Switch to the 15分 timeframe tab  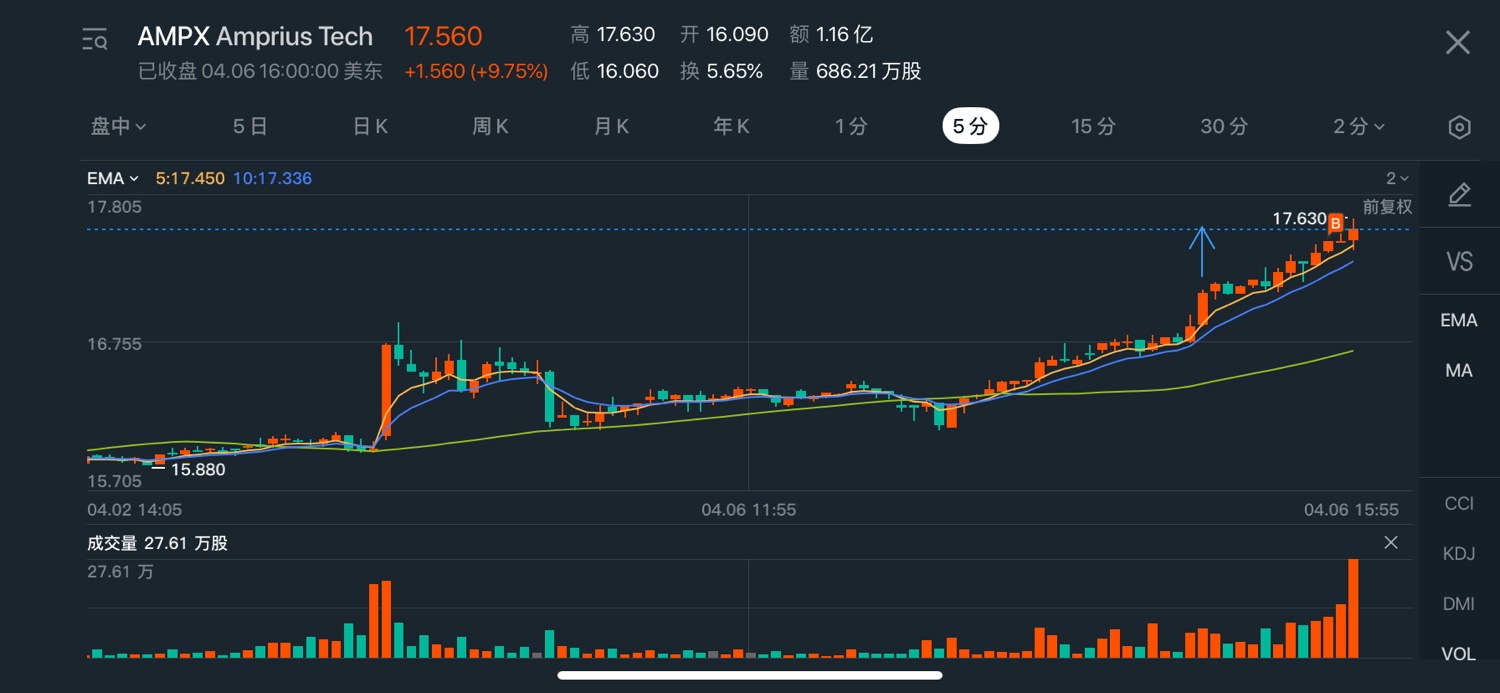click(x=1092, y=127)
